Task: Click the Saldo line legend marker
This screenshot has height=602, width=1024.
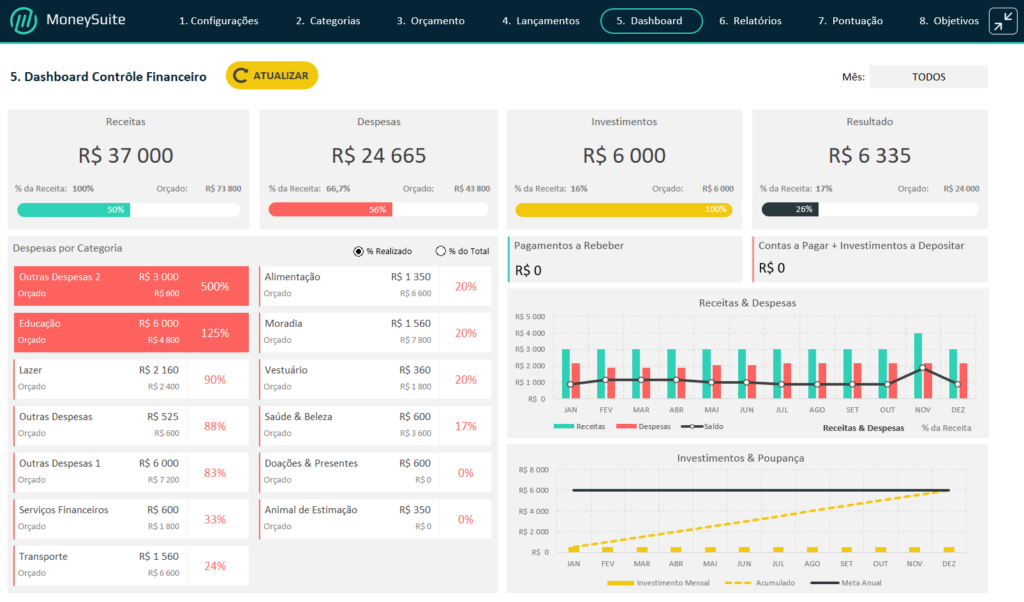Action: (x=690, y=427)
